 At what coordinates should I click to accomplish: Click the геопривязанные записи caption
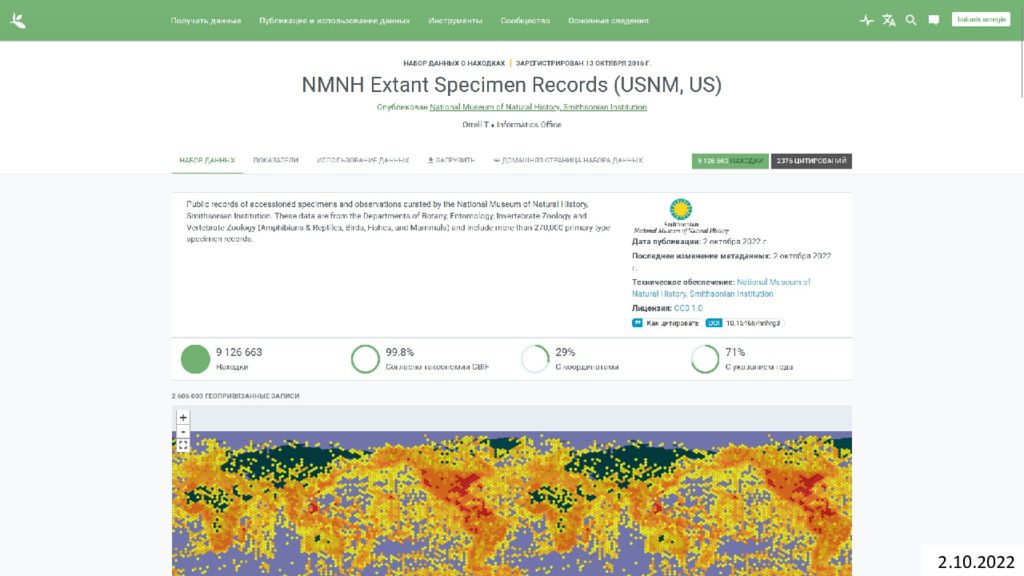[x=236, y=396]
